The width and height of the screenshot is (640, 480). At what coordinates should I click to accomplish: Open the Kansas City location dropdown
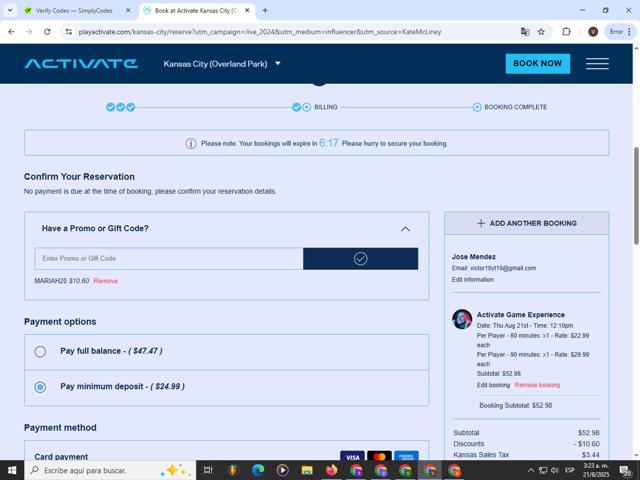click(222, 64)
